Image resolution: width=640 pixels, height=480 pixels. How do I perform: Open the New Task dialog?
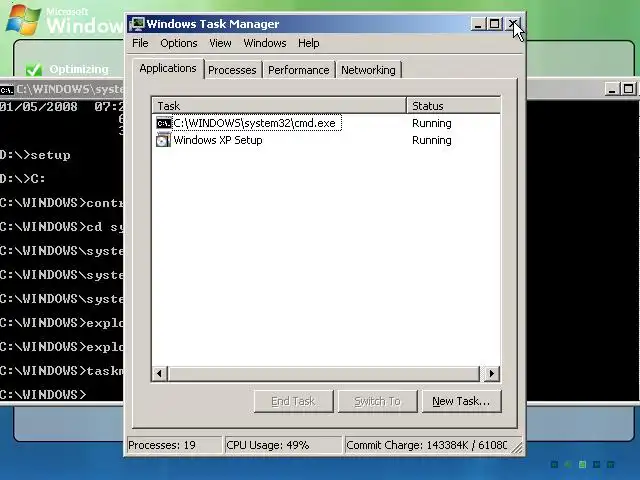click(461, 401)
